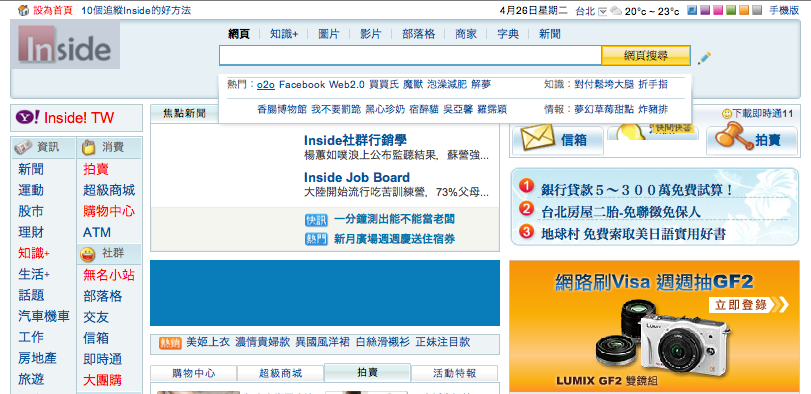The height and width of the screenshot is (394, 811).
Task: Click the house icon beside 設為首頁
Action: (x=23, y=10)
